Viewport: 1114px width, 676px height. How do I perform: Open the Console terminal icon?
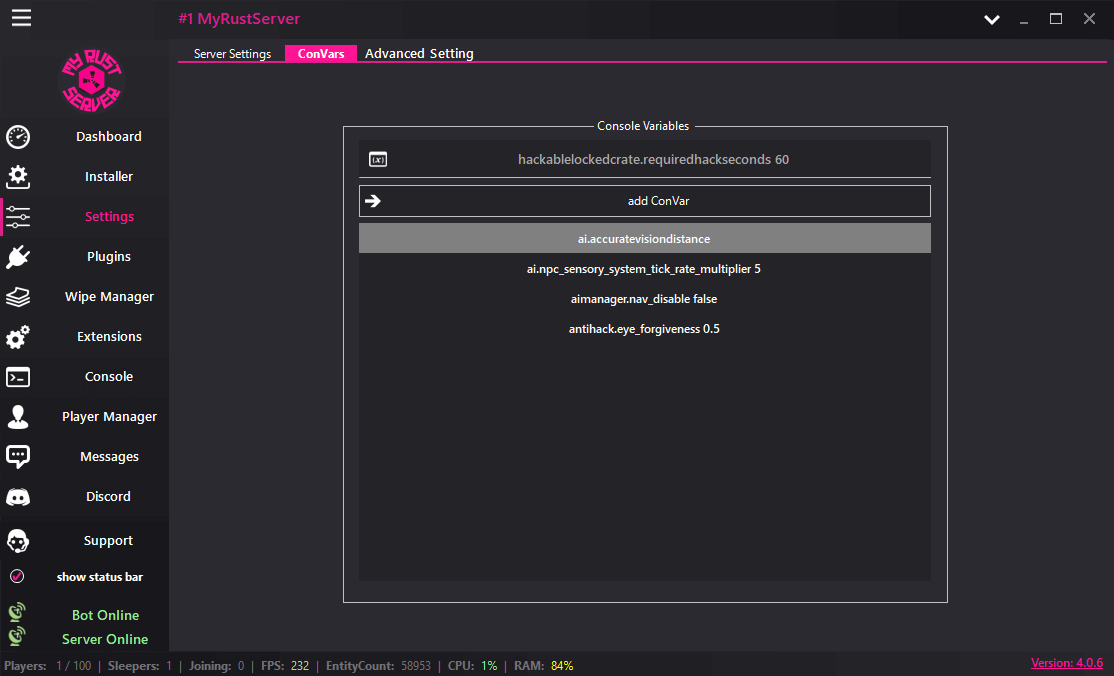[18, 377]
